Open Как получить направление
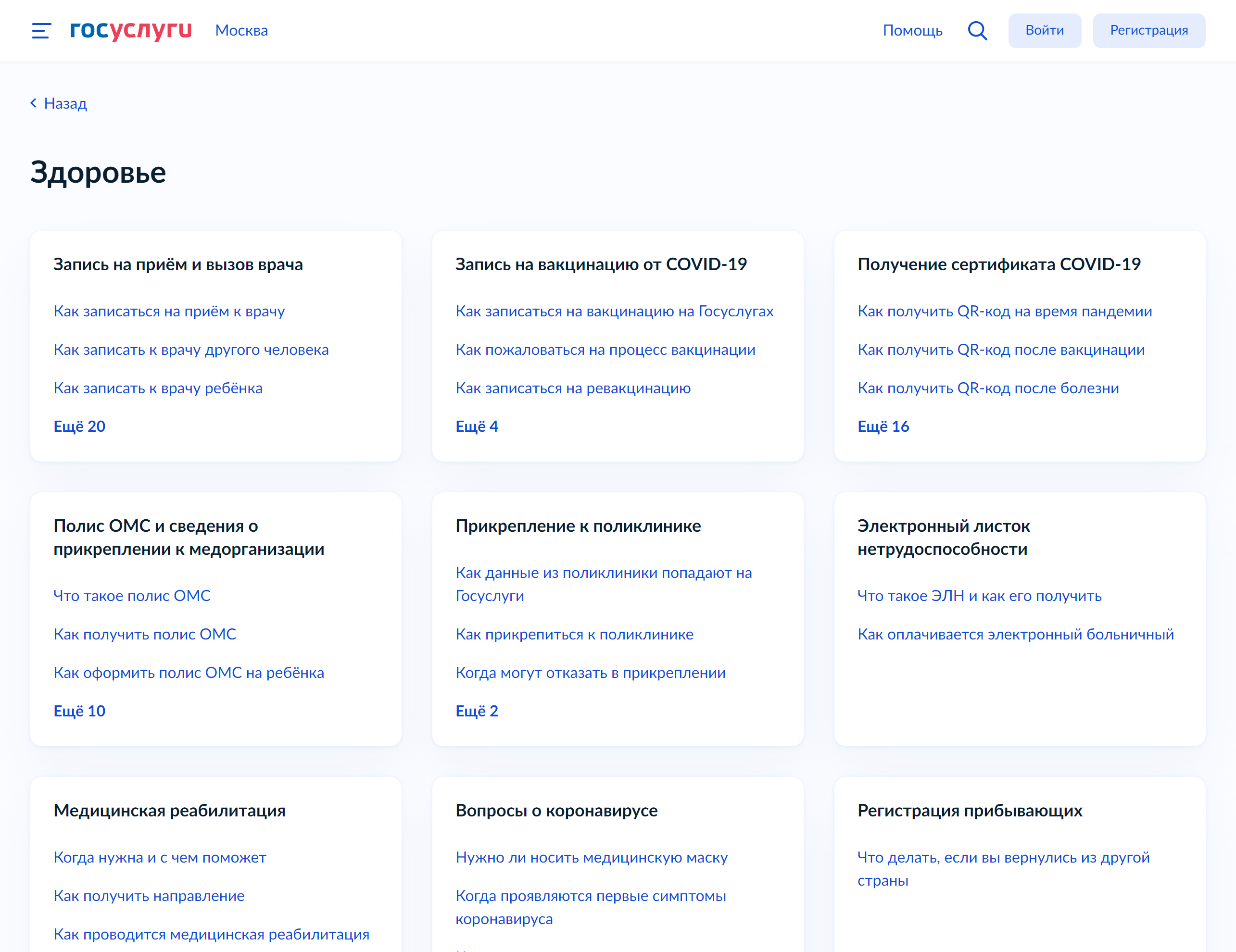 point(149,896)
